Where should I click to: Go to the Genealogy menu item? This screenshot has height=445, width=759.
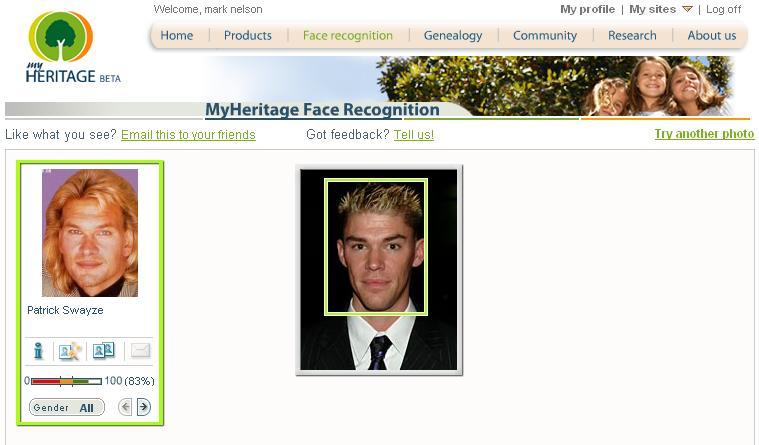click(x=453, y=35)
